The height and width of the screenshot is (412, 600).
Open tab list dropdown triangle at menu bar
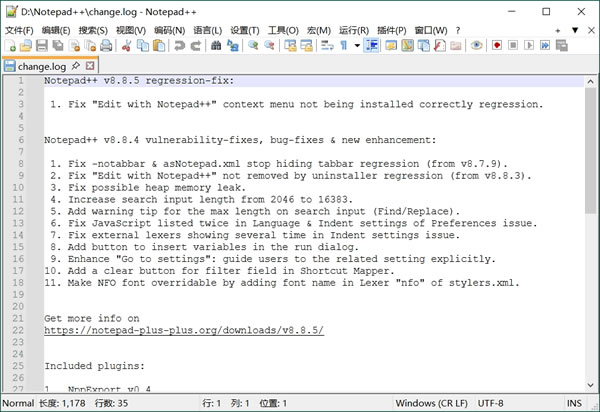(575, 30)
